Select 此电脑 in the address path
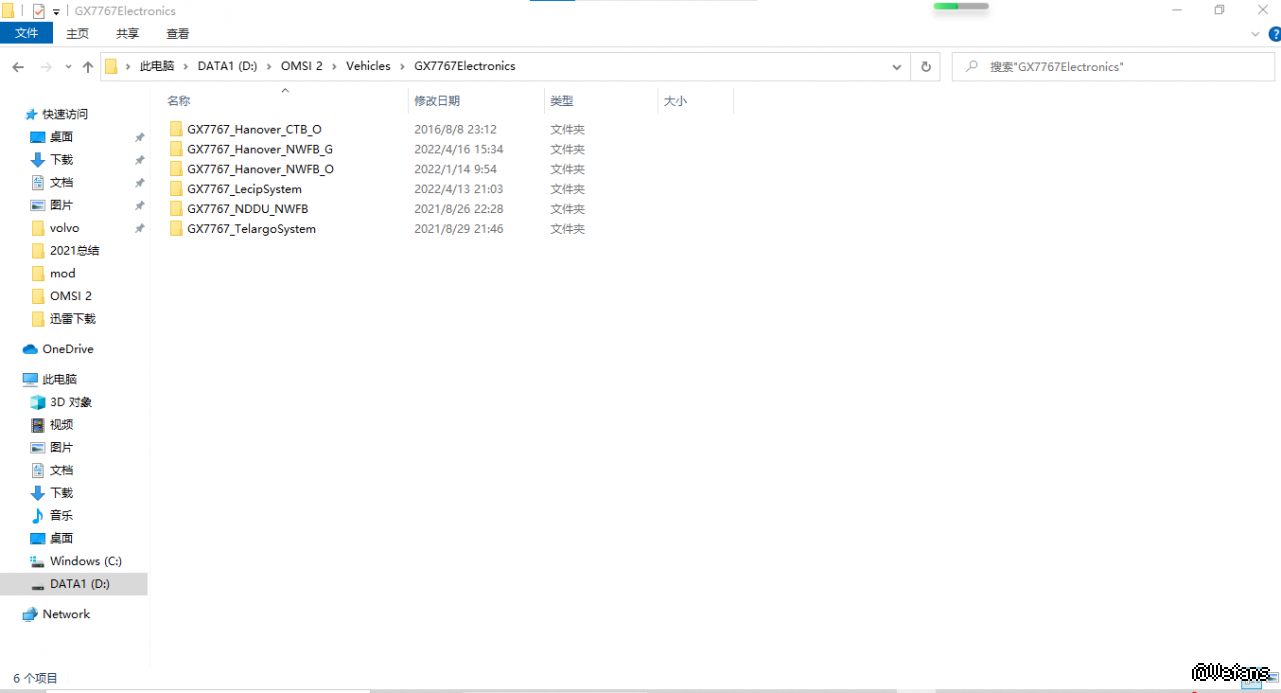Screen dimensions: 1281x693 [157, 66]
